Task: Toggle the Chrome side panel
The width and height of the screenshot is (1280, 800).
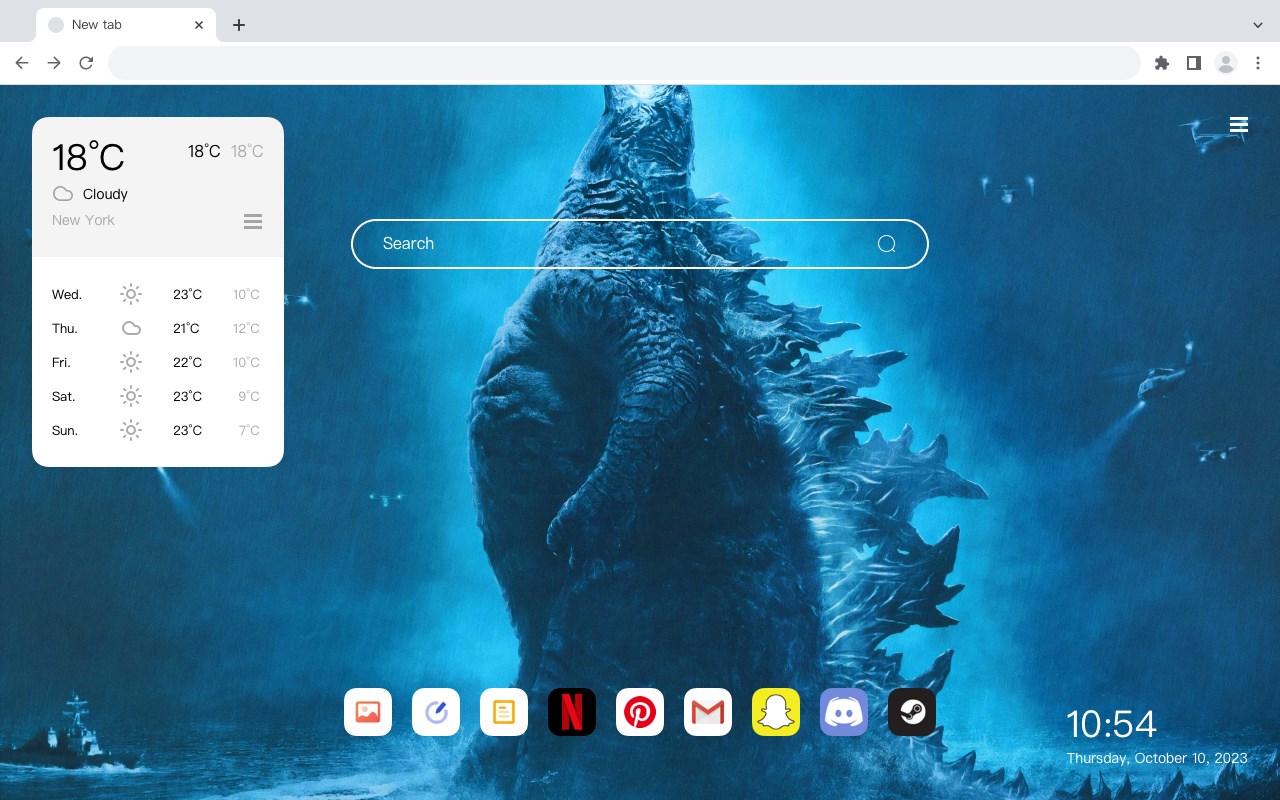Action: point(1194,63)
